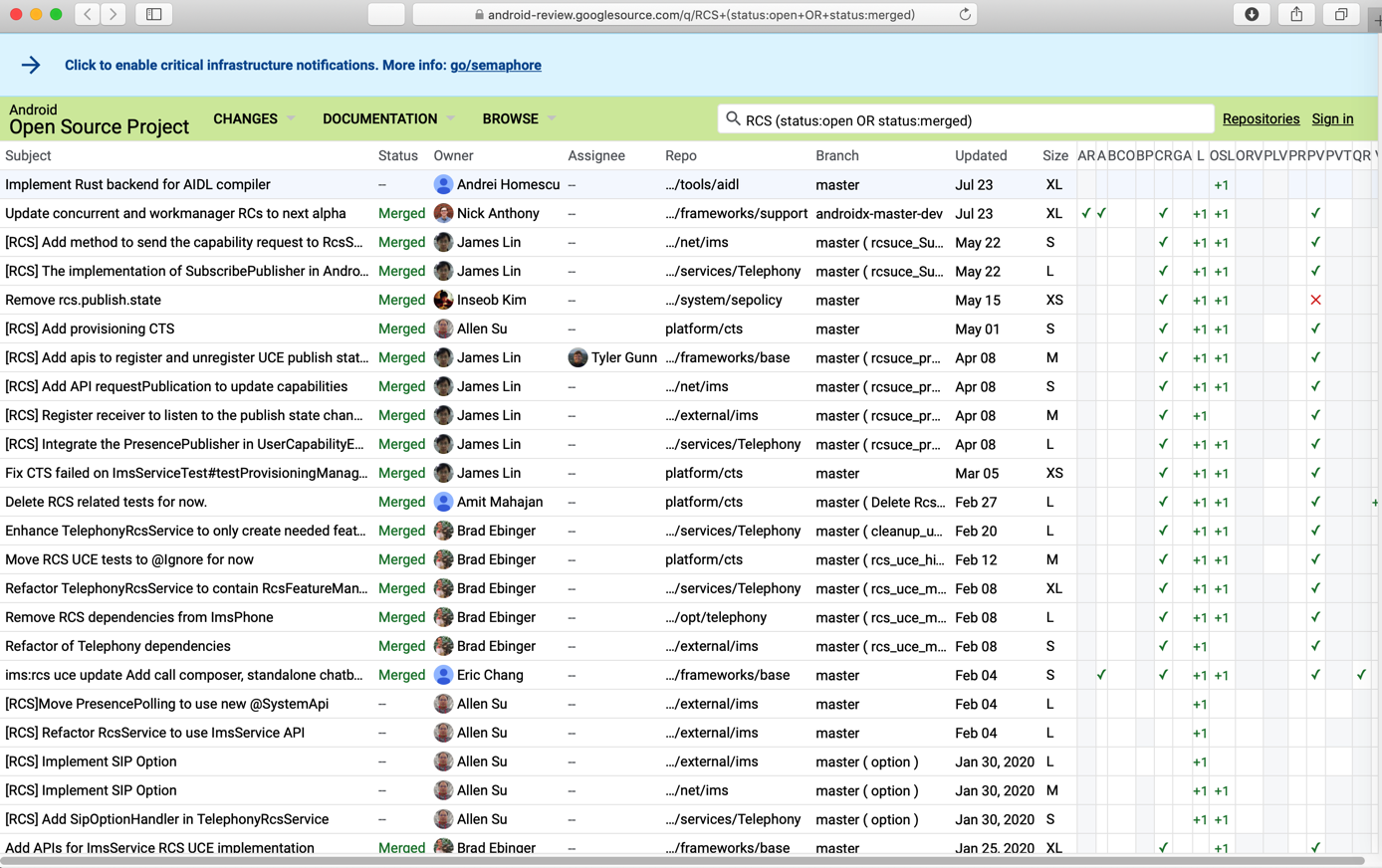The width and height of the screenshot is (1382, 868).
Task: Click the Repo column header
Action: [681, 155]
